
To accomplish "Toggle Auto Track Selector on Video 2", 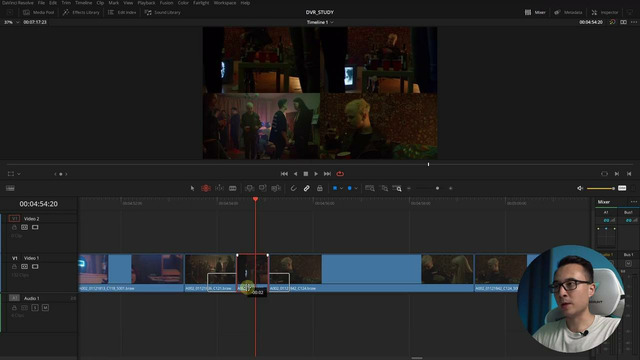I will (24, 227).
